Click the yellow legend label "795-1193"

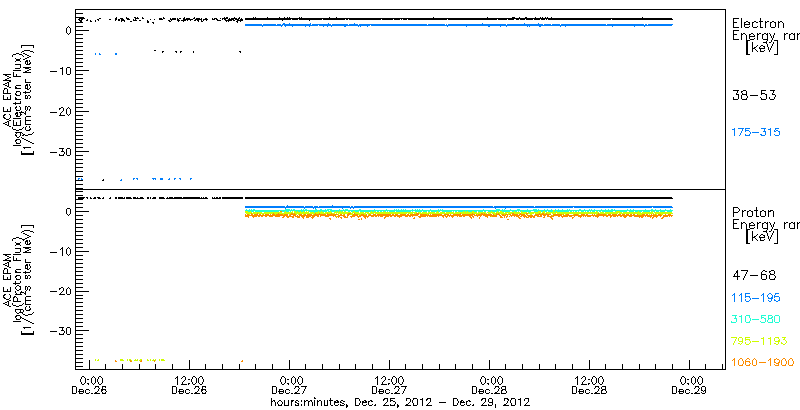tap(760, 341)
